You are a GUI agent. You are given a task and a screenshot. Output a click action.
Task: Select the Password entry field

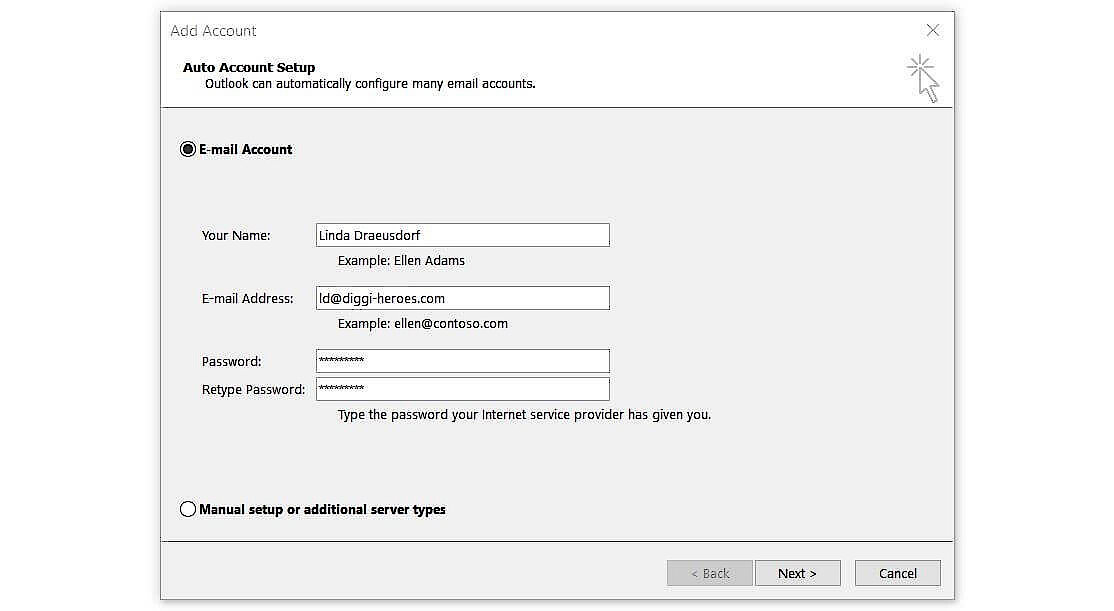[462, 360]
